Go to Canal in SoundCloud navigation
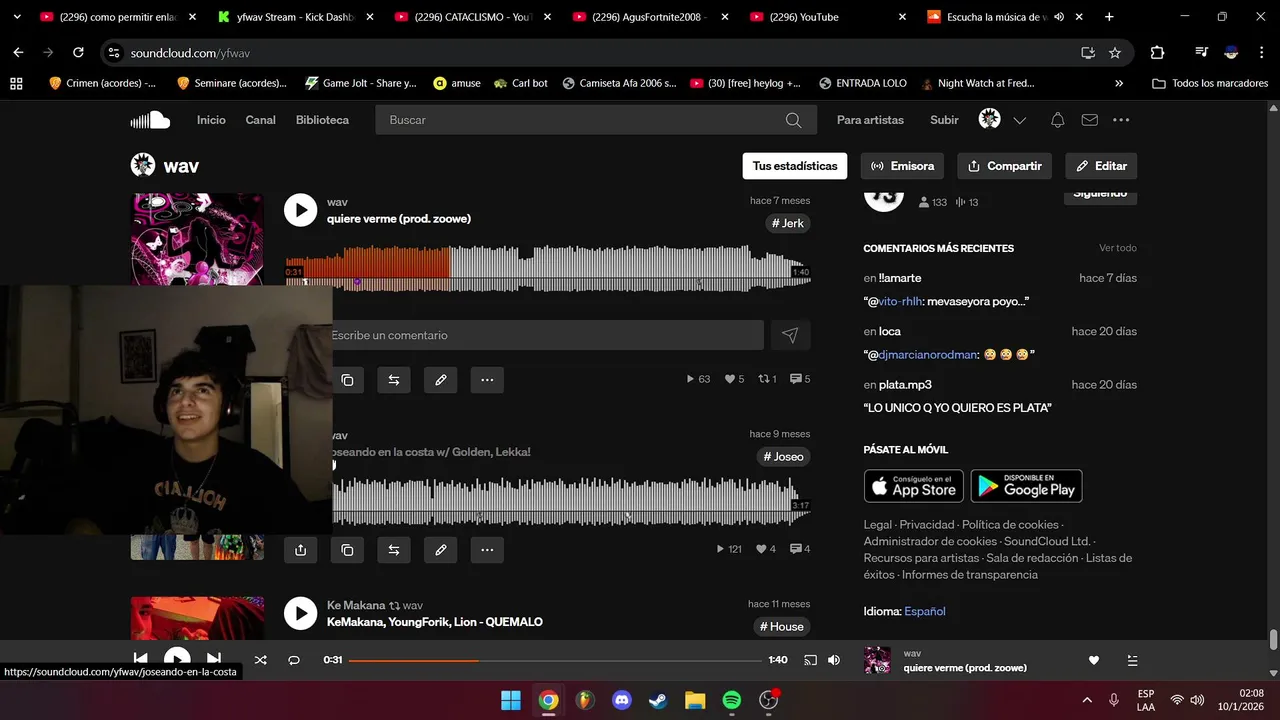The height and width of the screenshot is (720, 1280). pos(261,120)
